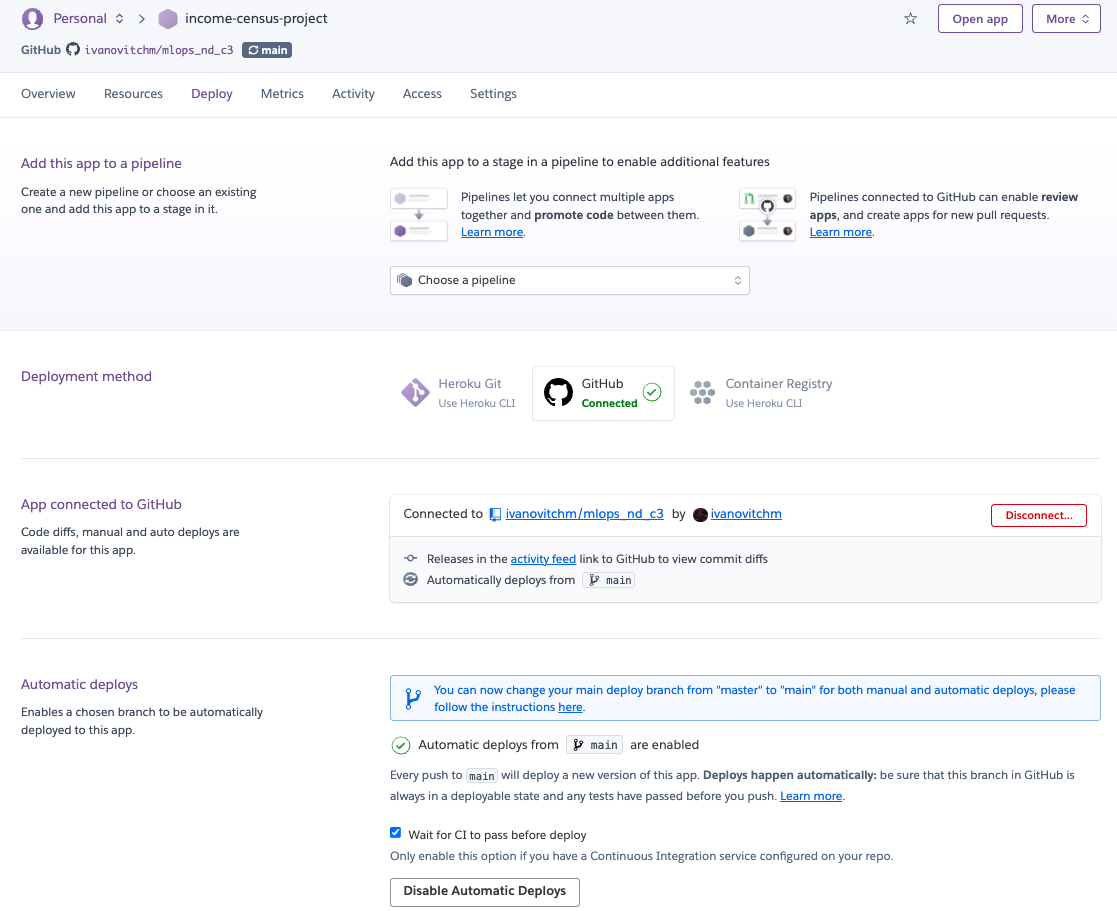
Task: Go to the Resources tab
Action: pos(133,93)
